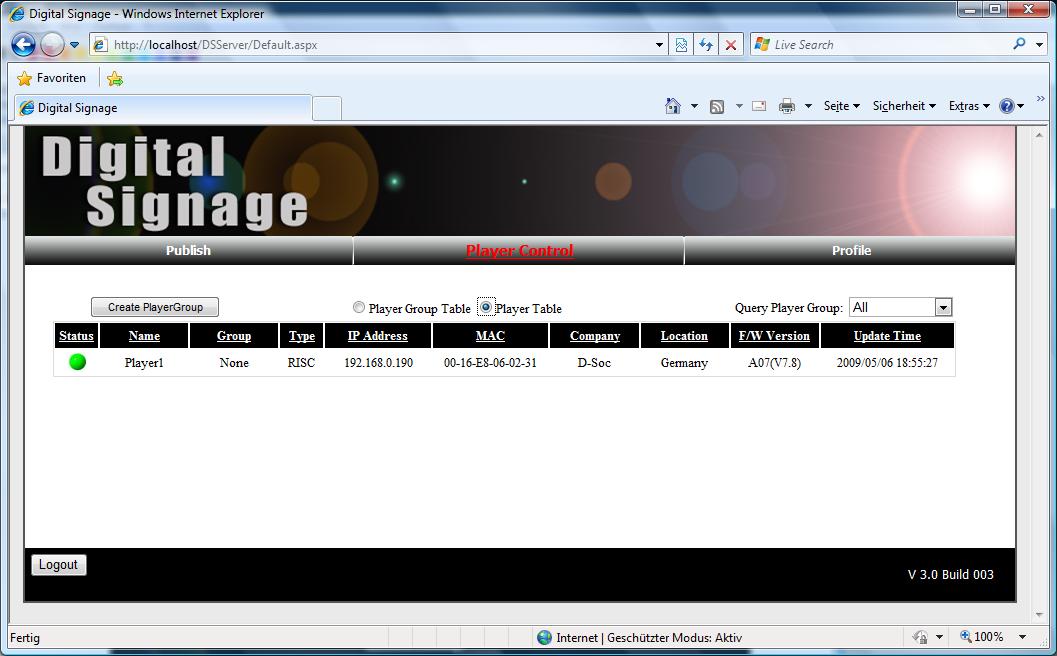Viewport: 1057px width, 656px height.
Task: Expand the Query Player Group dropdown
Action: [943, 308]
